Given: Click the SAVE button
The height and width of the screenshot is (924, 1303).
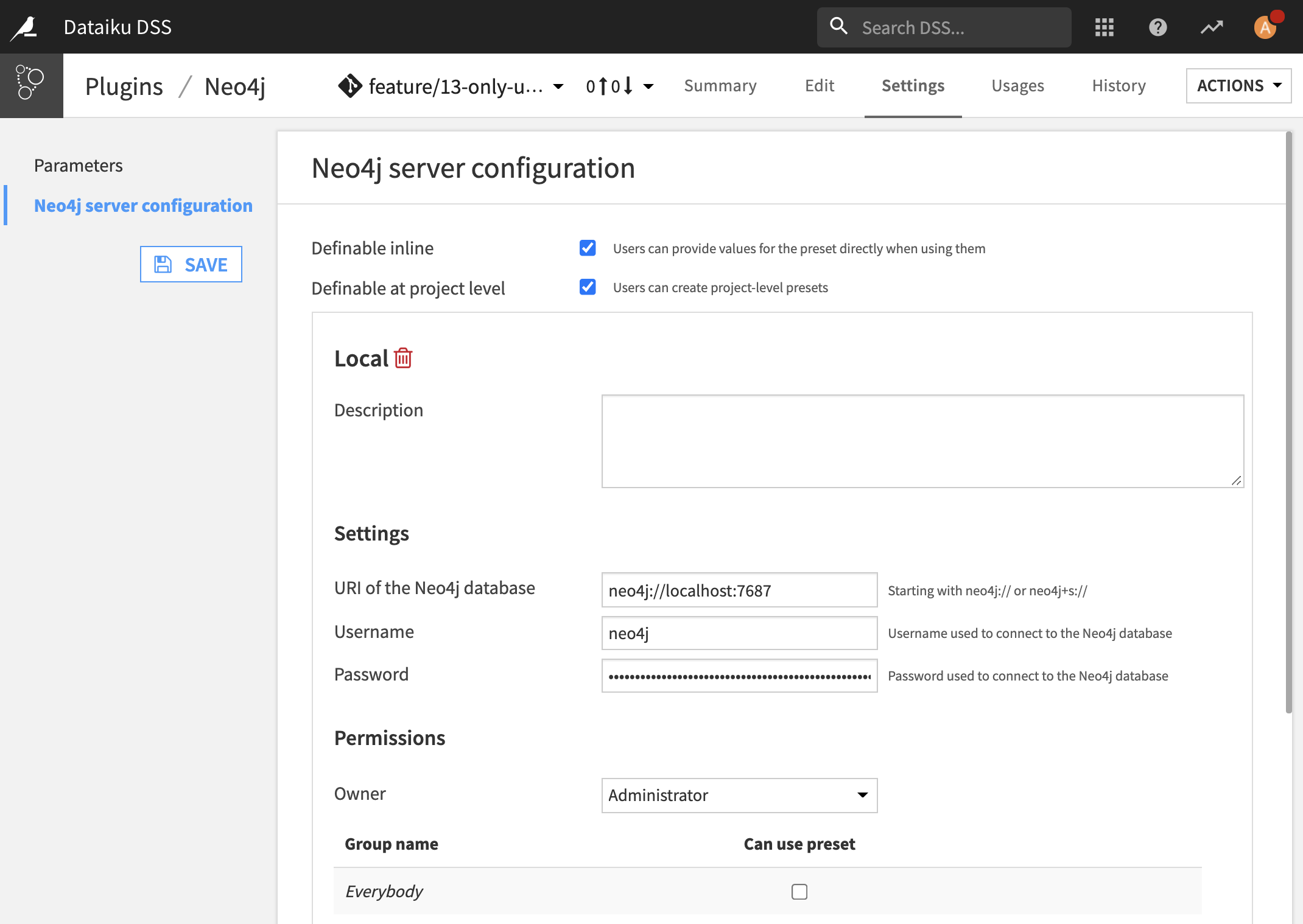Looking at the screenshot, I should (x=191, y=264).
